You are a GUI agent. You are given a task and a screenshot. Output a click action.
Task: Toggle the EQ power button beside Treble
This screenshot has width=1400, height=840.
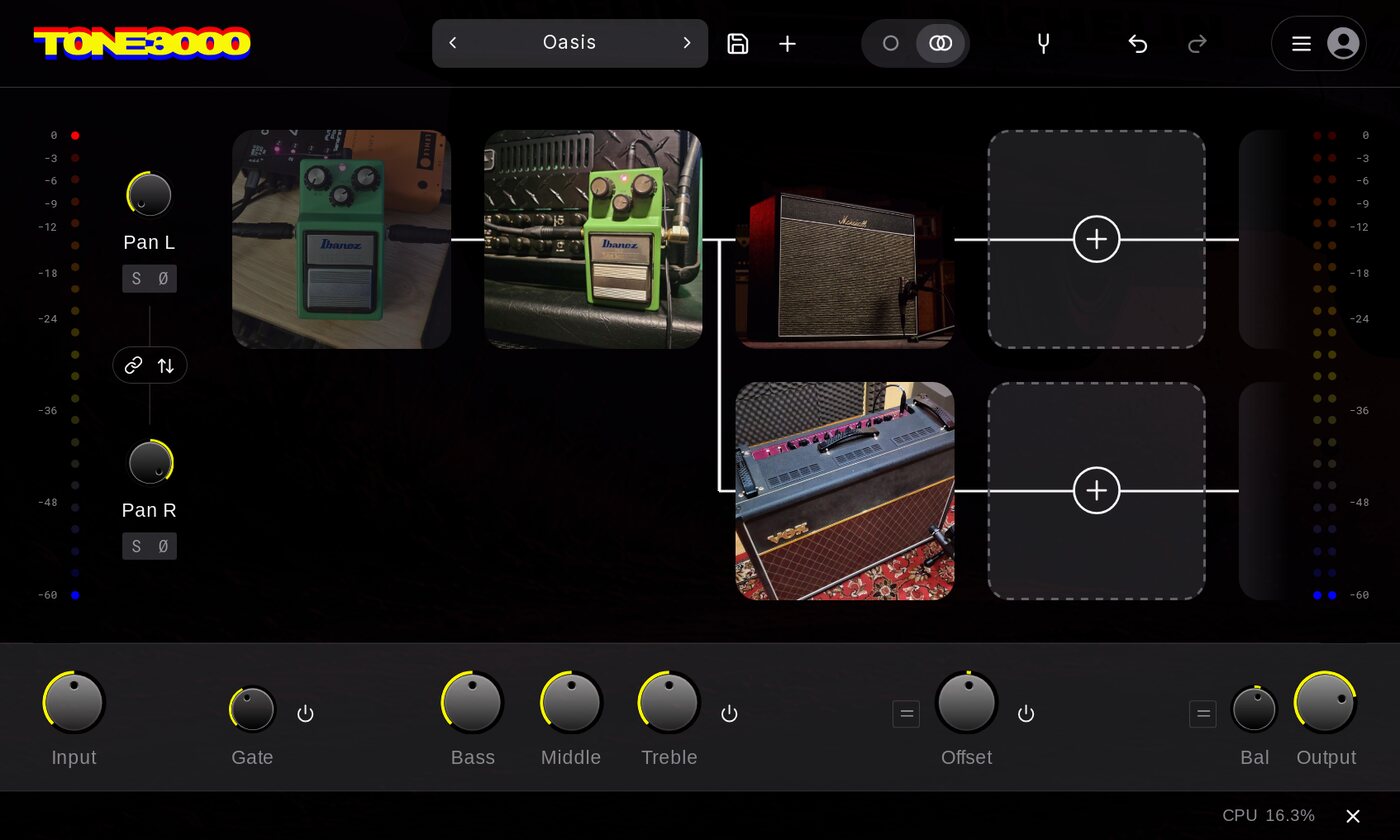730,713
